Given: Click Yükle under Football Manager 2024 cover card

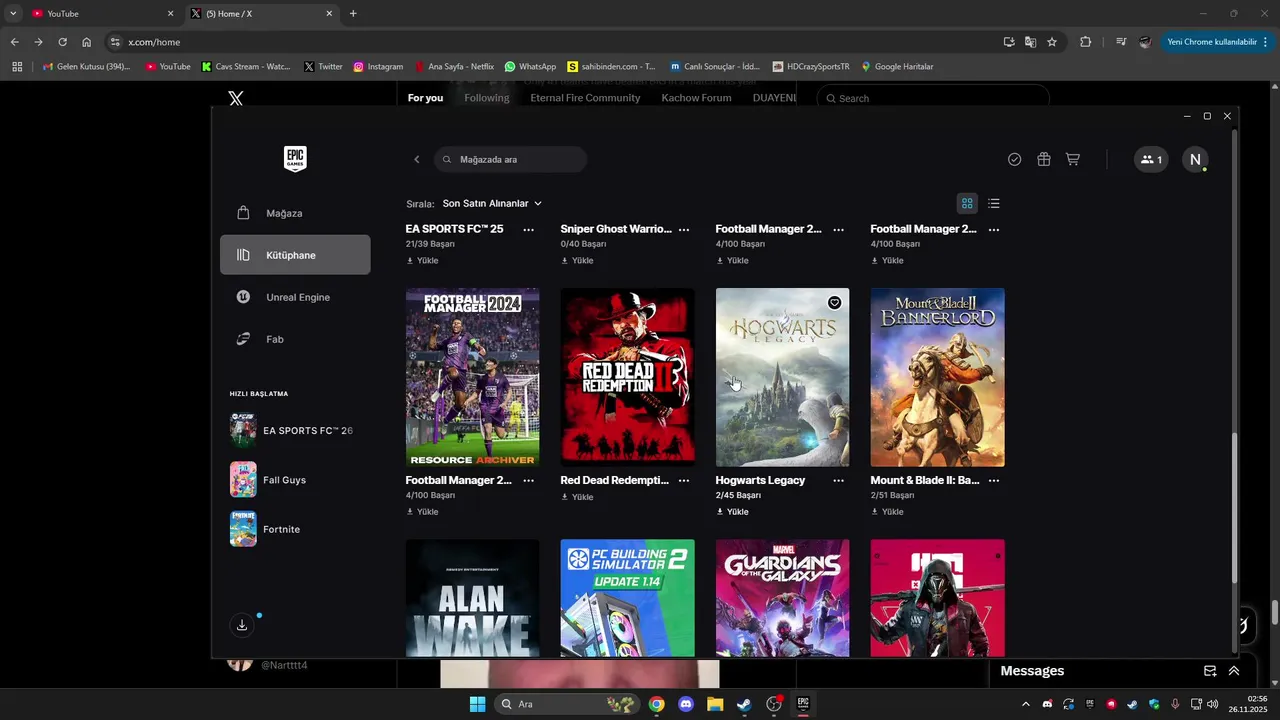Looking at the screenshot, I should (422, 511).
